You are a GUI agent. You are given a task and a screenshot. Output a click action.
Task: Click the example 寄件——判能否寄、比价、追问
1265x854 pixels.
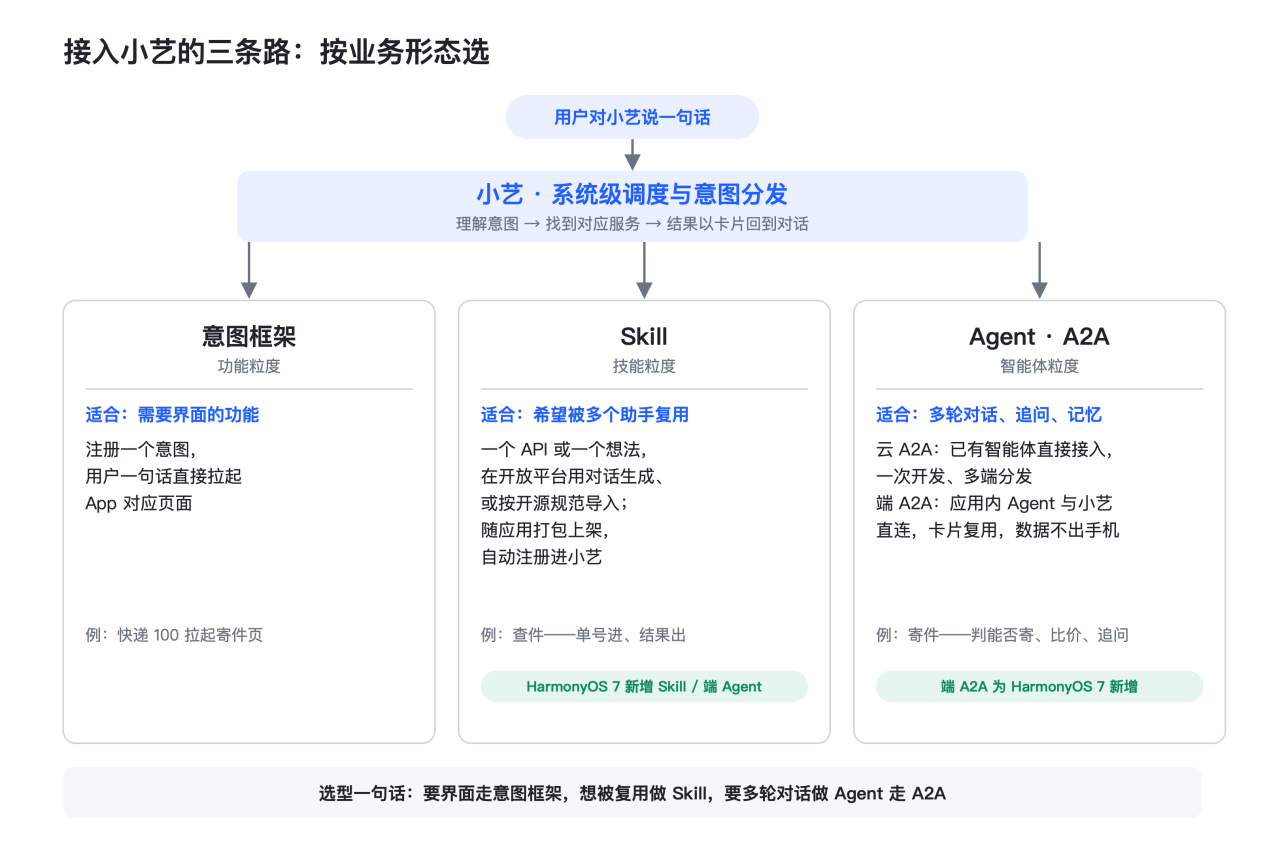(x=1002, y=635)
